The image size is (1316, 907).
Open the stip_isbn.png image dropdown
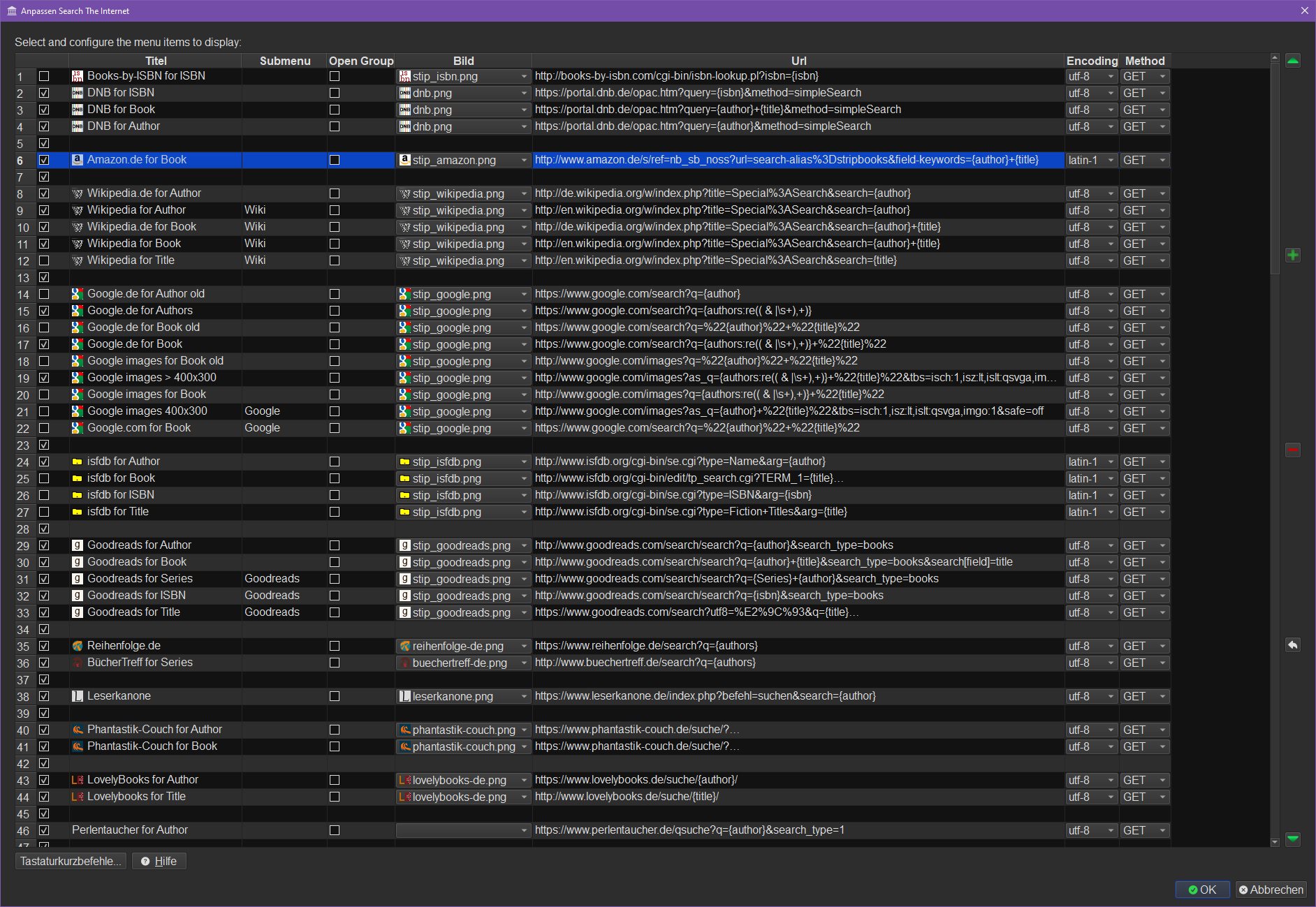(x=463, y=76)
